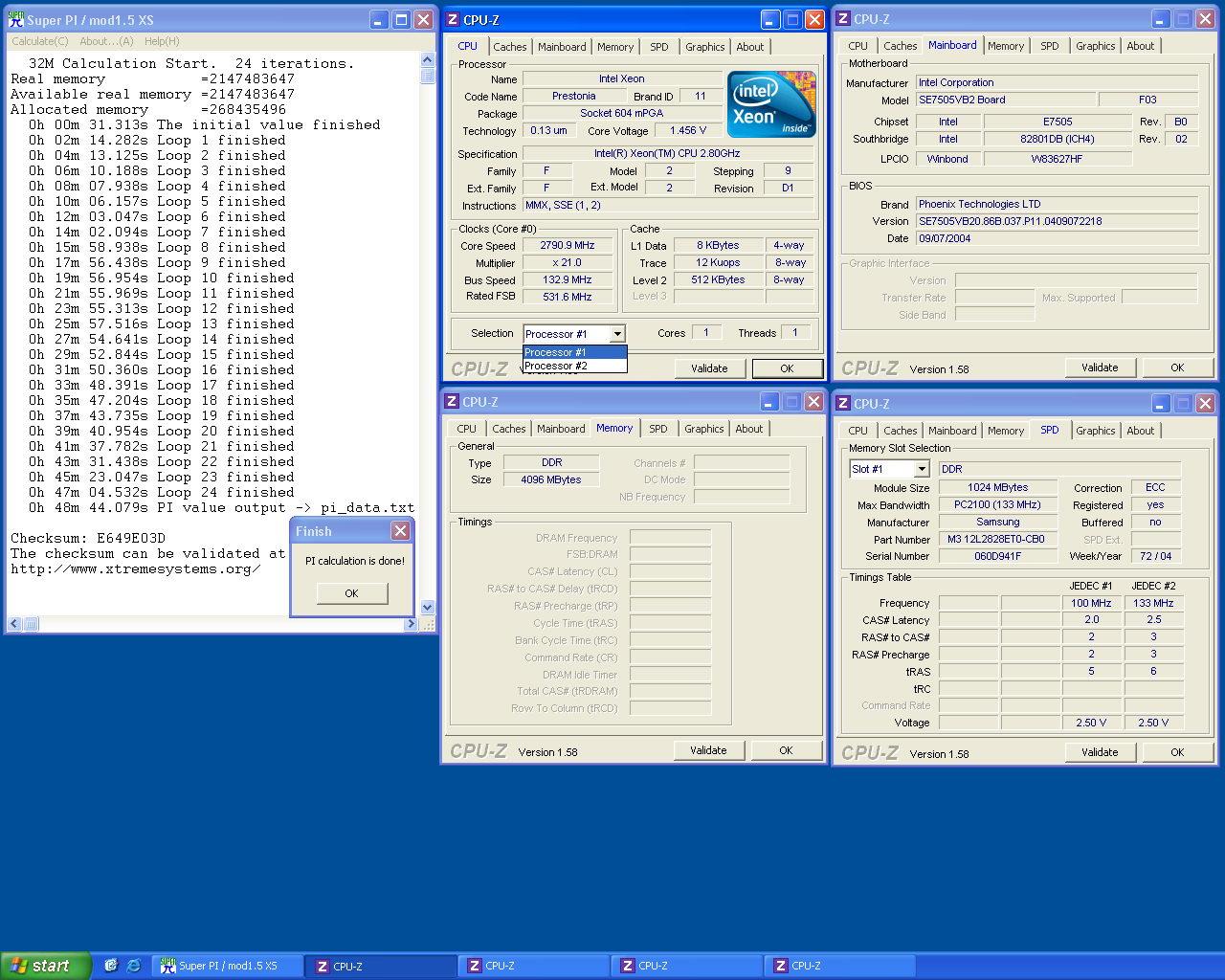Click Validate in the Mainboard window
Screen dimensions: 1225x980
(x=1100, y=367)
